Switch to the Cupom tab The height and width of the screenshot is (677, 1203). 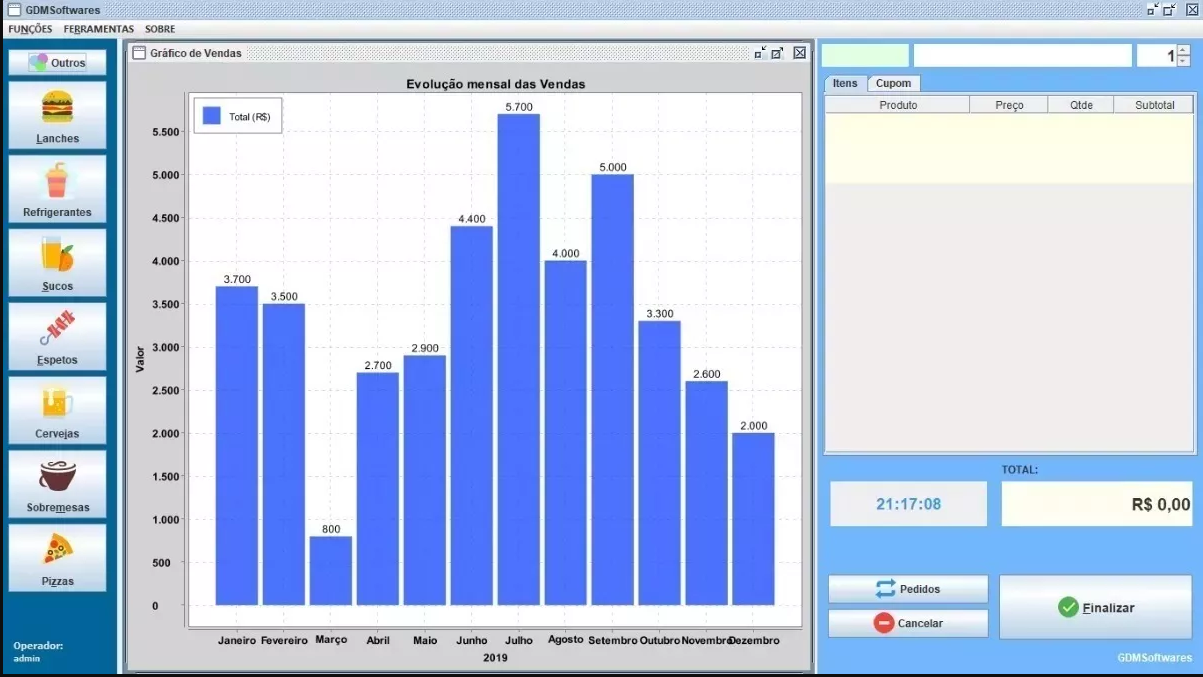893,83
